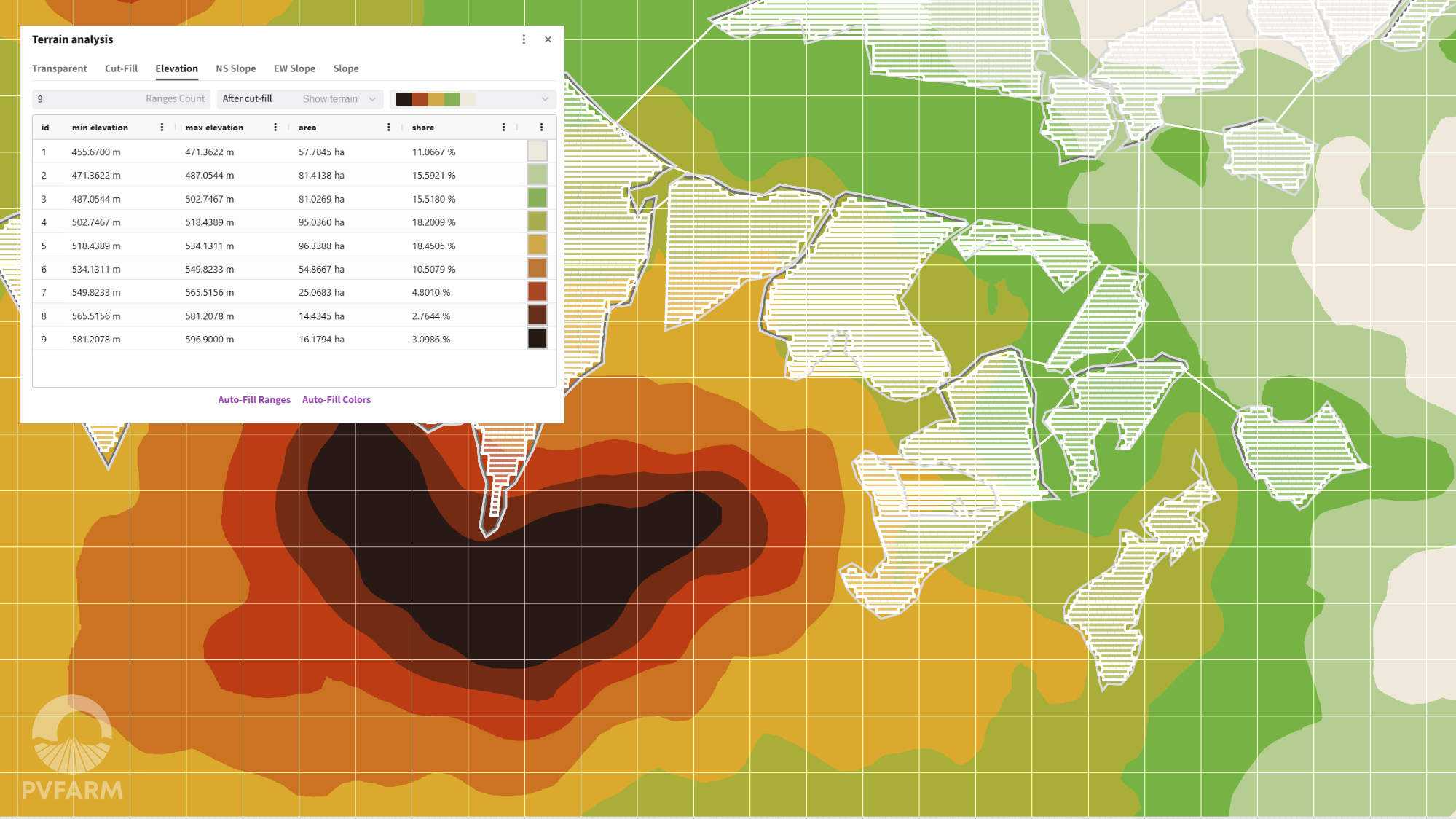Screen dimensions: 1456x819
Task: Open share column menu icon
Action: point(503,128)
